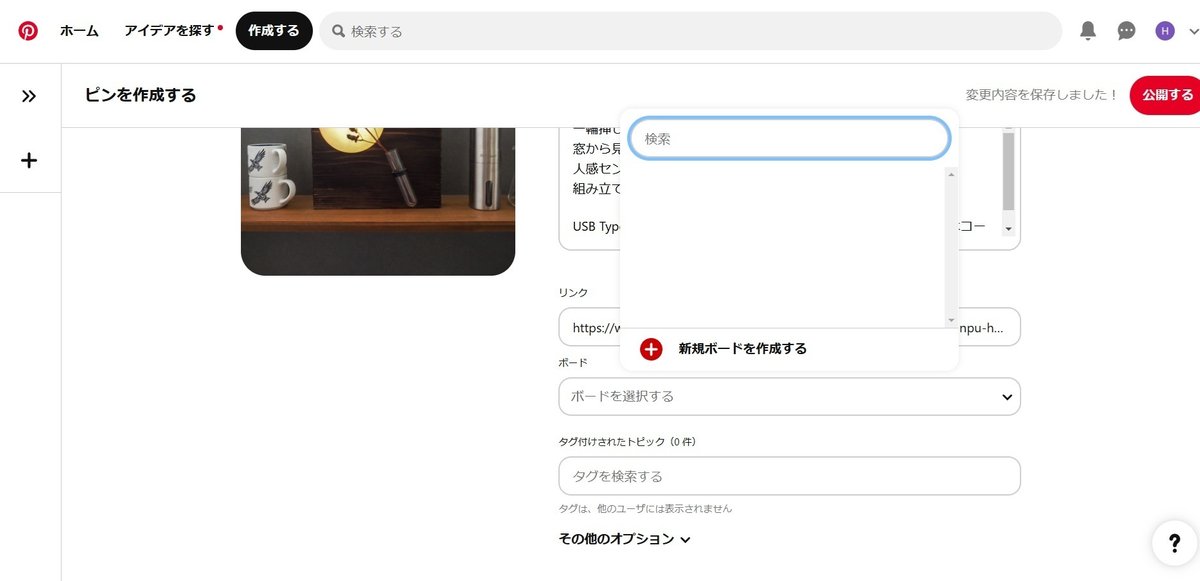This screenshot has width=1200, height=581.
Task: Click the purple H profile avatar
Action: pos(1165,31)
